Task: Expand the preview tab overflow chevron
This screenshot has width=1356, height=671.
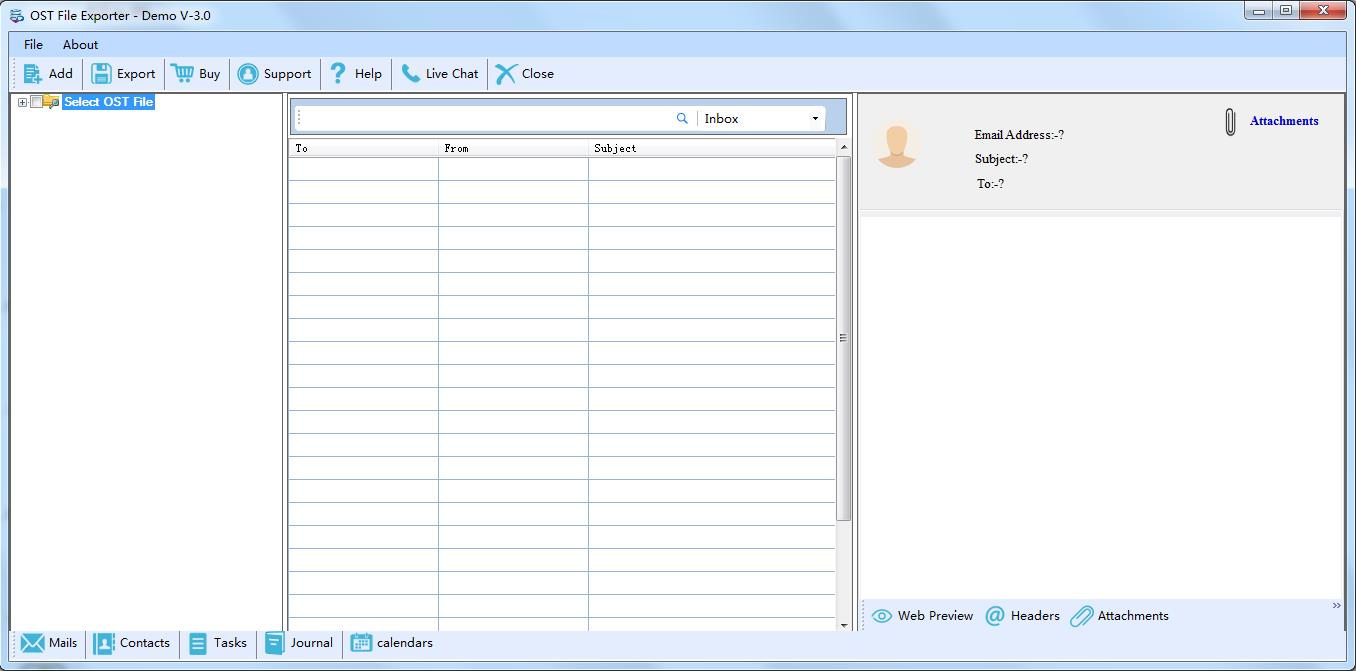Action: [1336, 606]
